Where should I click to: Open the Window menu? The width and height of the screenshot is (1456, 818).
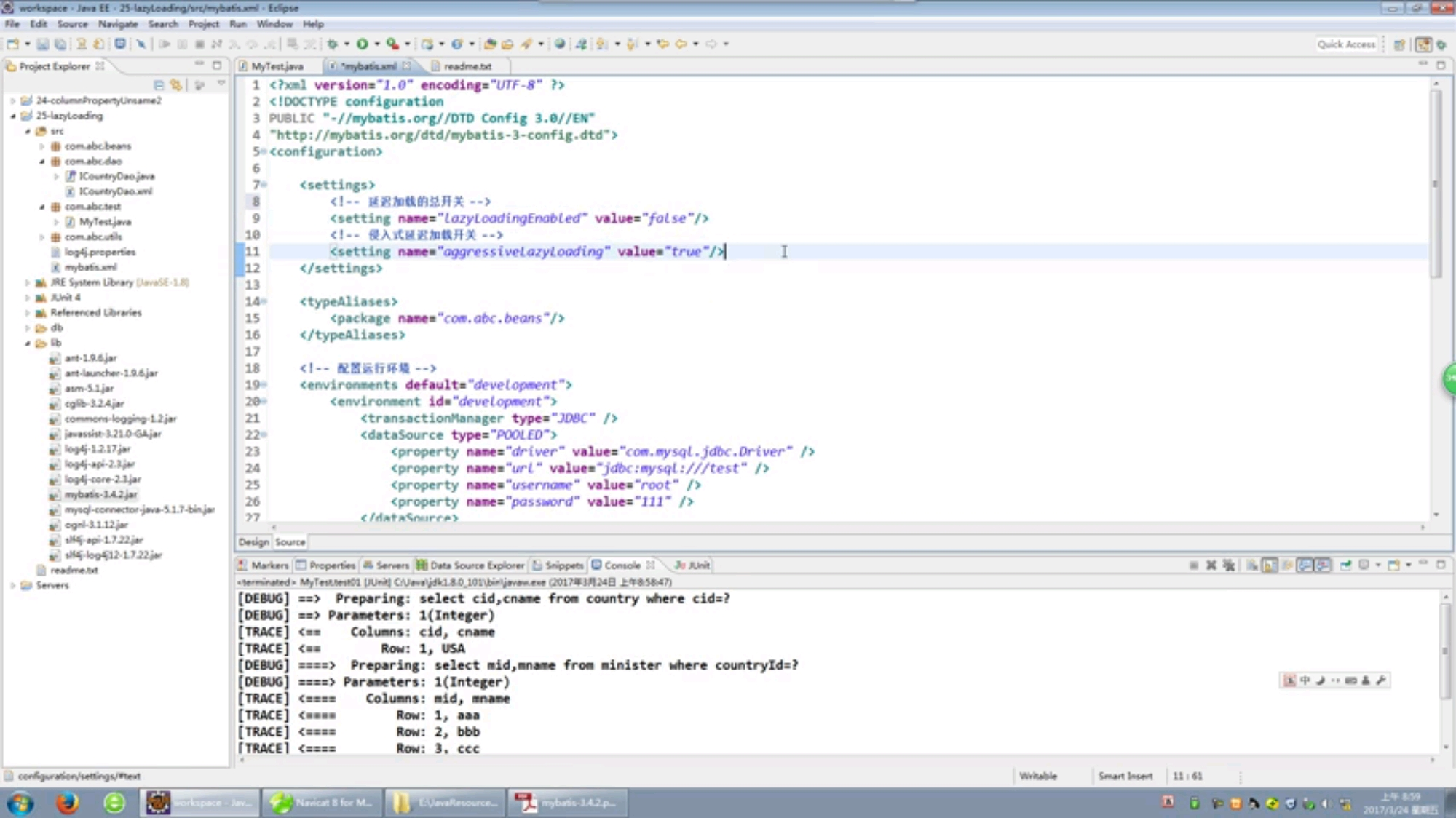click(x=274, y=24)
